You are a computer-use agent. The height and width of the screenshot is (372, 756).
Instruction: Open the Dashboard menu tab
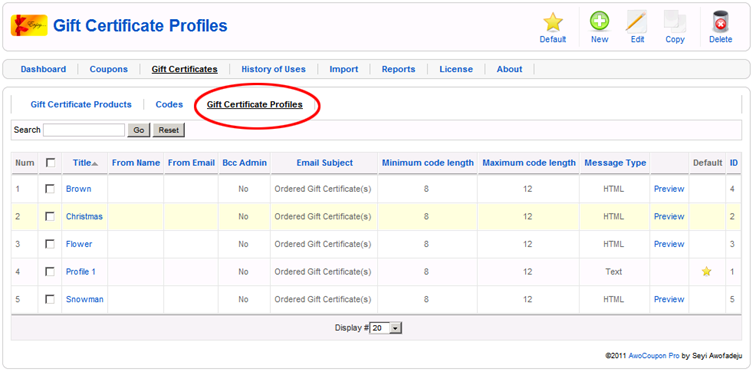tap(43, 69)
